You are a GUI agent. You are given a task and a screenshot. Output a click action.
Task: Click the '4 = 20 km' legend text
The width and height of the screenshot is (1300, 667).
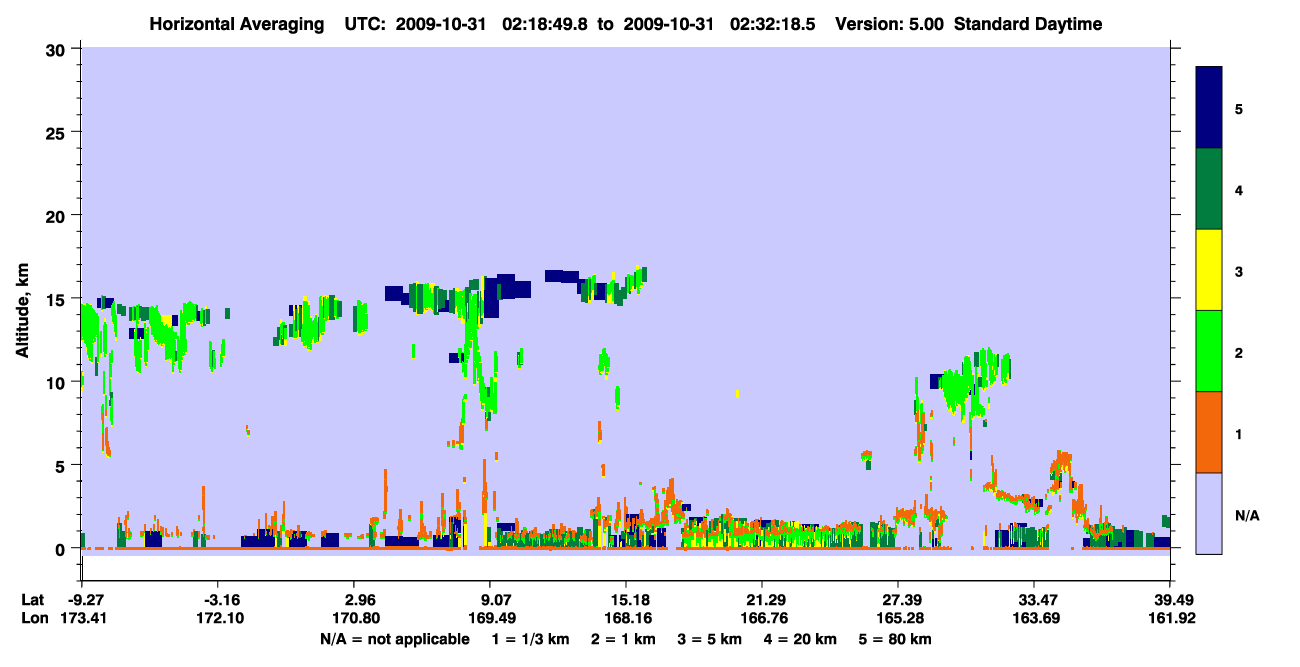point(806,639)
